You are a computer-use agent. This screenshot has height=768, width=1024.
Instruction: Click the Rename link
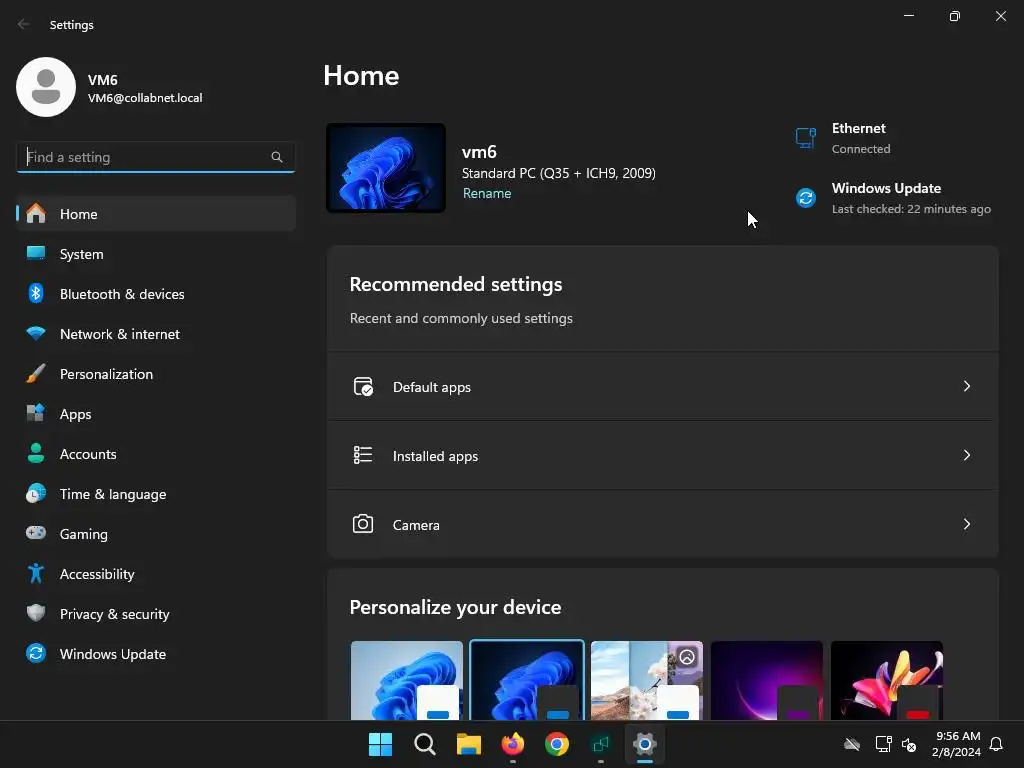[x=487, y=193]
